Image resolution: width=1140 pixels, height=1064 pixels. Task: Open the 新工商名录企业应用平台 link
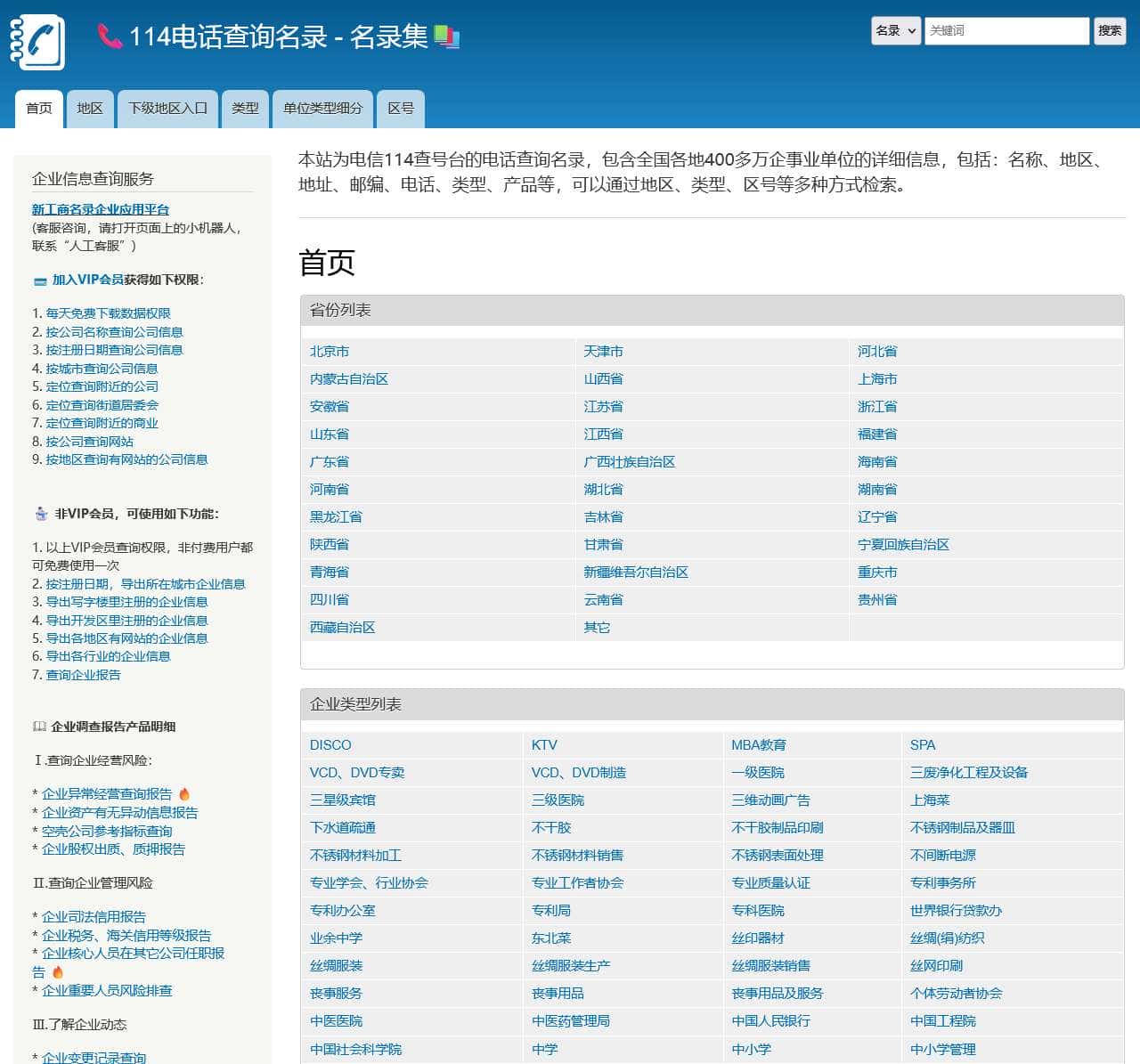[101, 209]
